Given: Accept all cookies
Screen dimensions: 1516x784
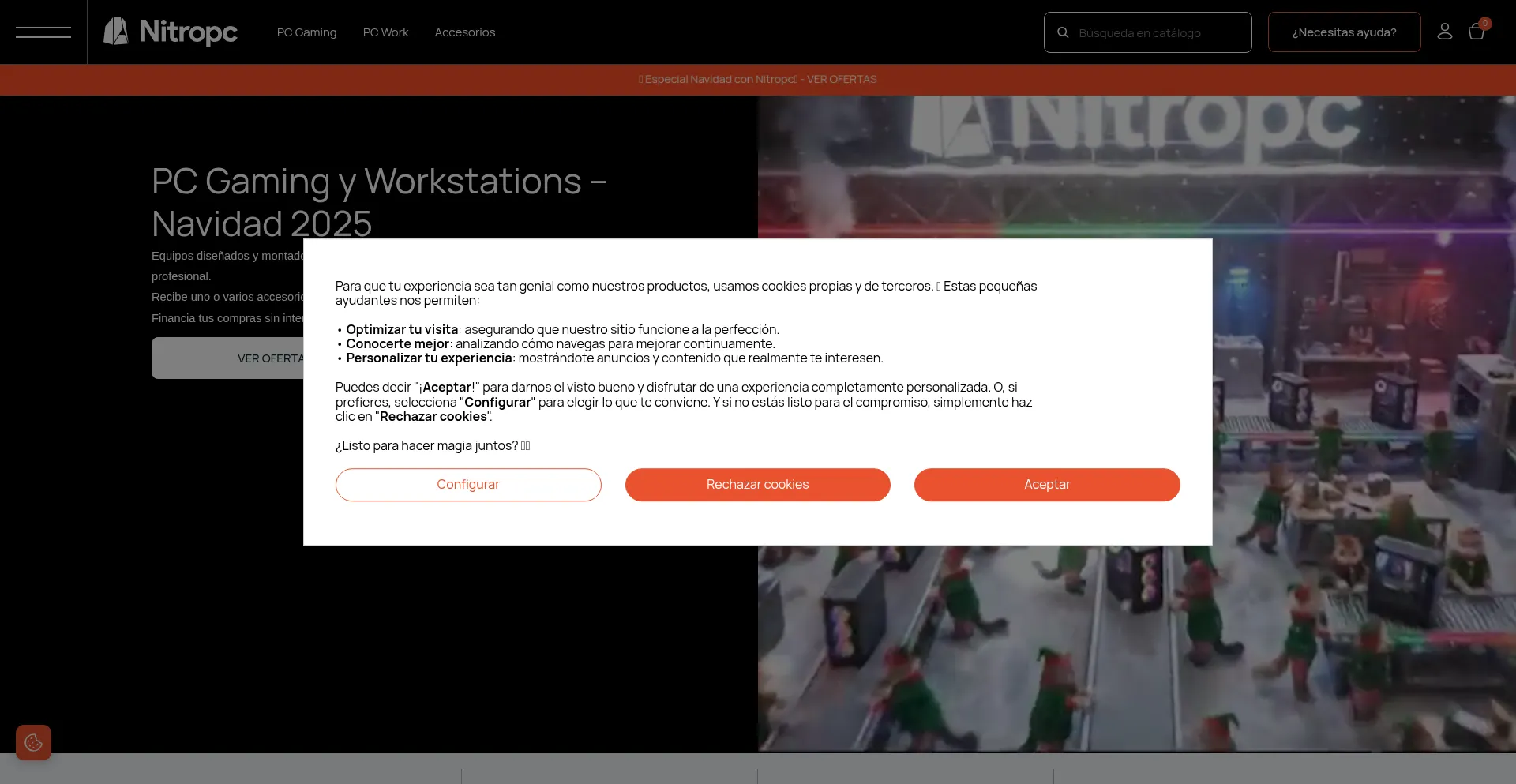Looking at the screenshot, I should click(x=1046, y=484).
